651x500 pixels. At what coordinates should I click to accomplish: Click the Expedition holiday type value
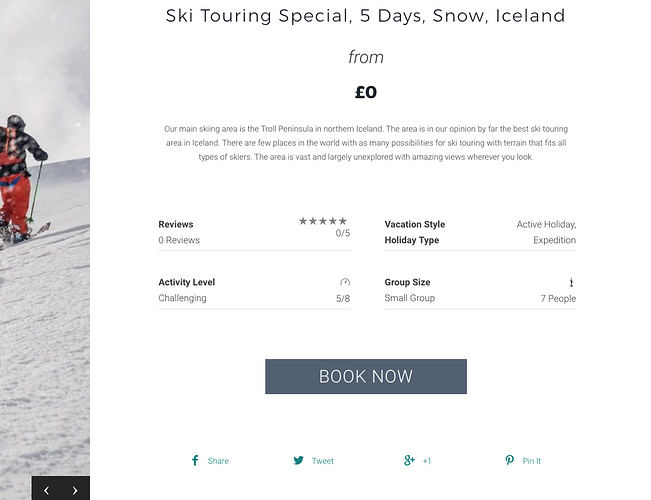click(x=554, y=240)
